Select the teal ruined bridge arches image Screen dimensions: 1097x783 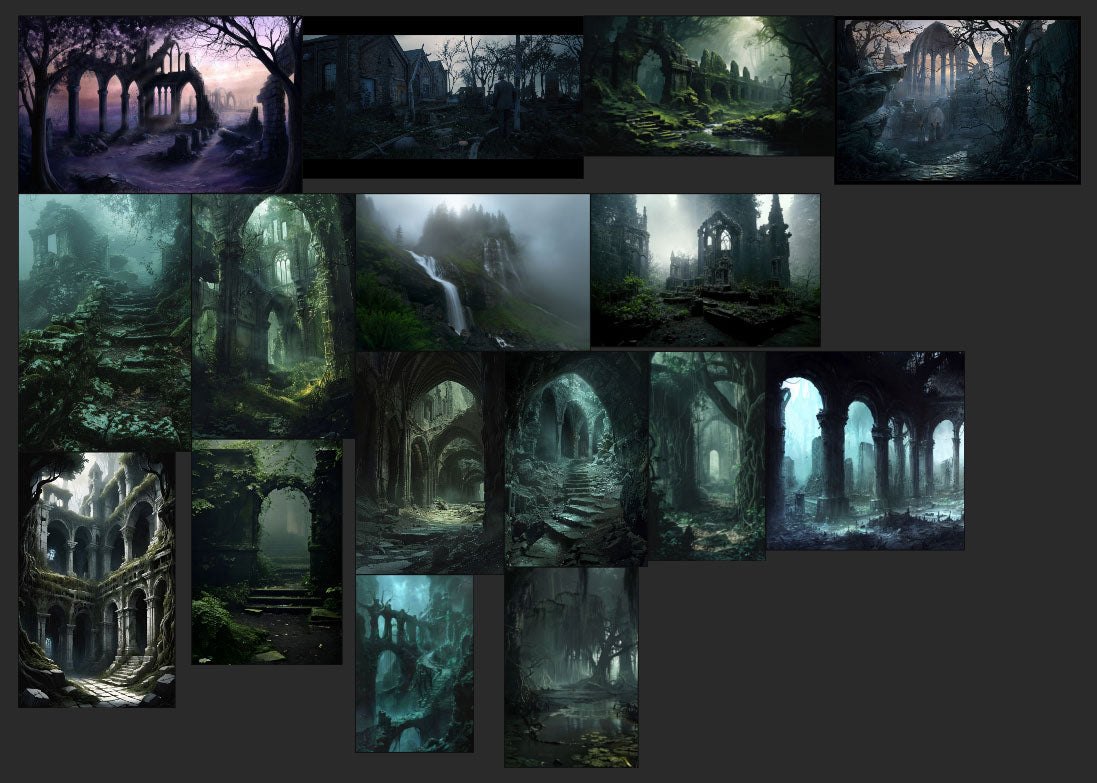click(414, 663)
